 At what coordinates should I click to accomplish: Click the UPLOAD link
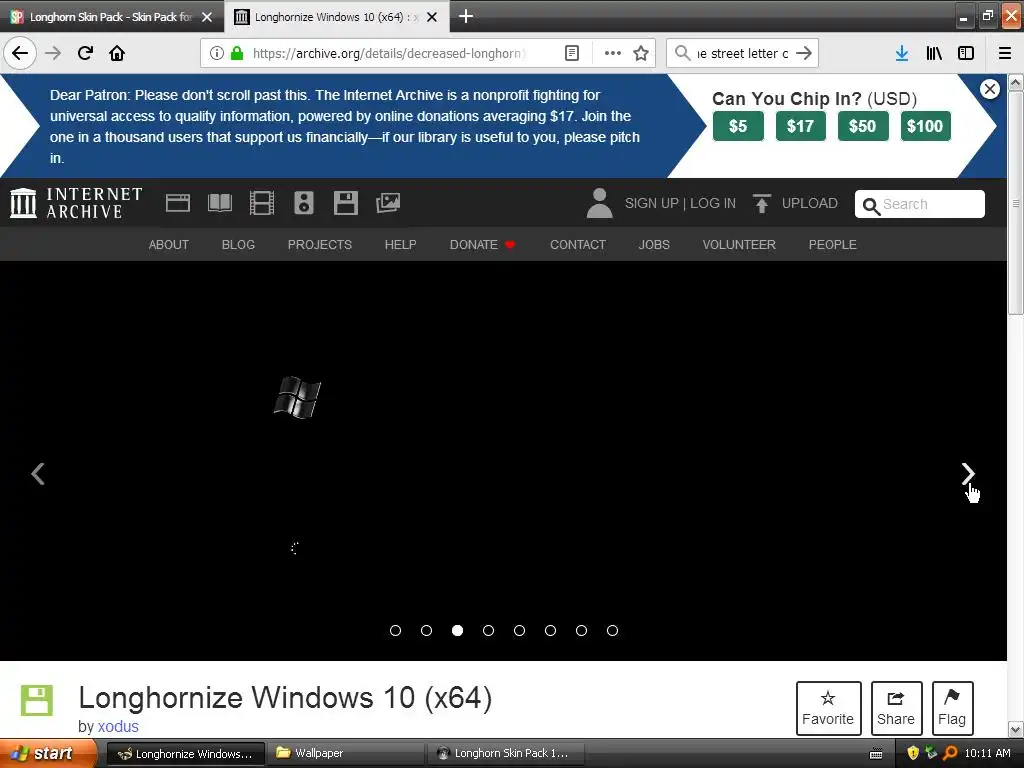pyautogui.click(x=810, y=203)
